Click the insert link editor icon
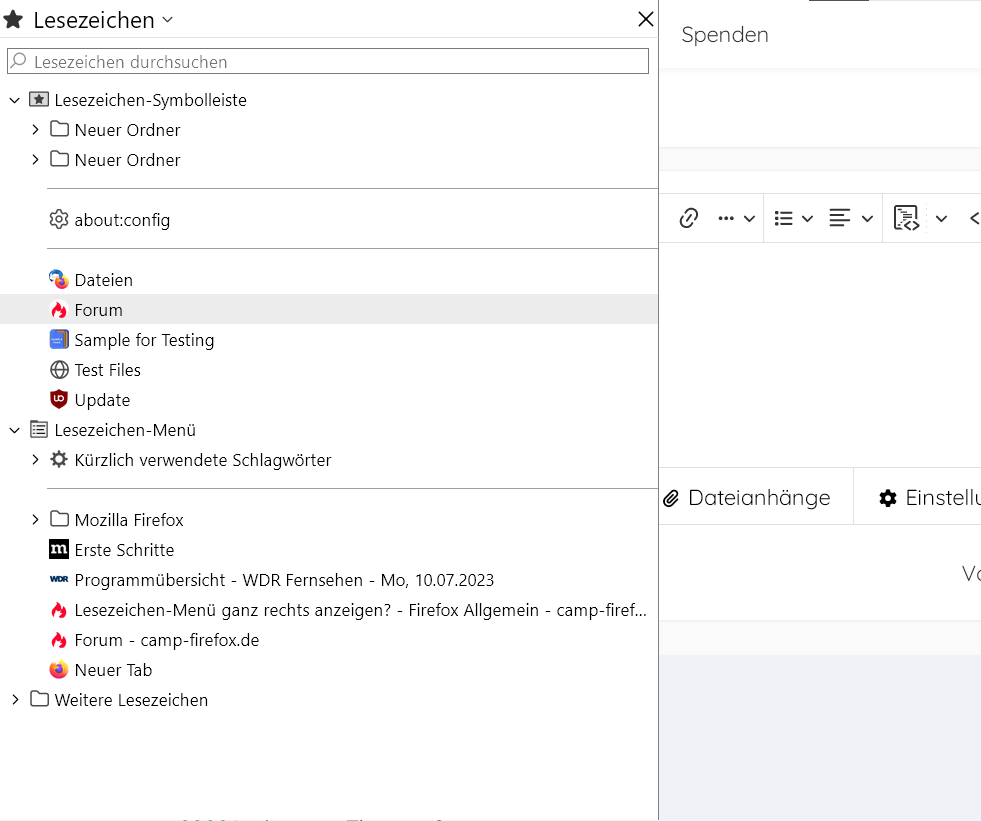This screenshot has height=821, width=981. click(688, 218)
